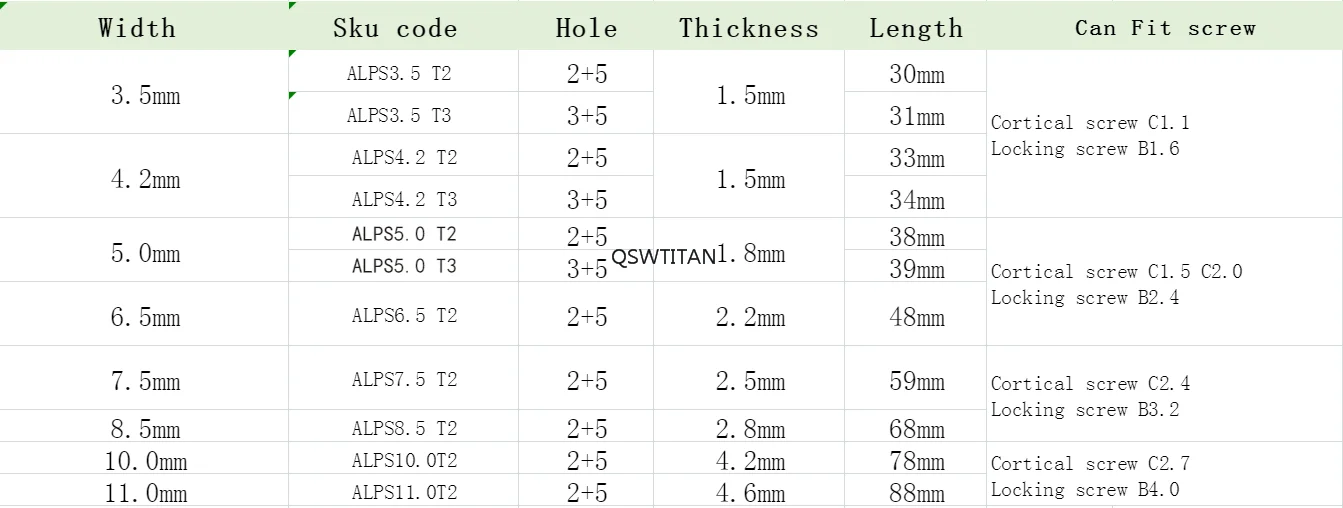Click the Locking screw B4.0 text
The height and width of the screenshot is (508, 1343).
[1085, 489]
